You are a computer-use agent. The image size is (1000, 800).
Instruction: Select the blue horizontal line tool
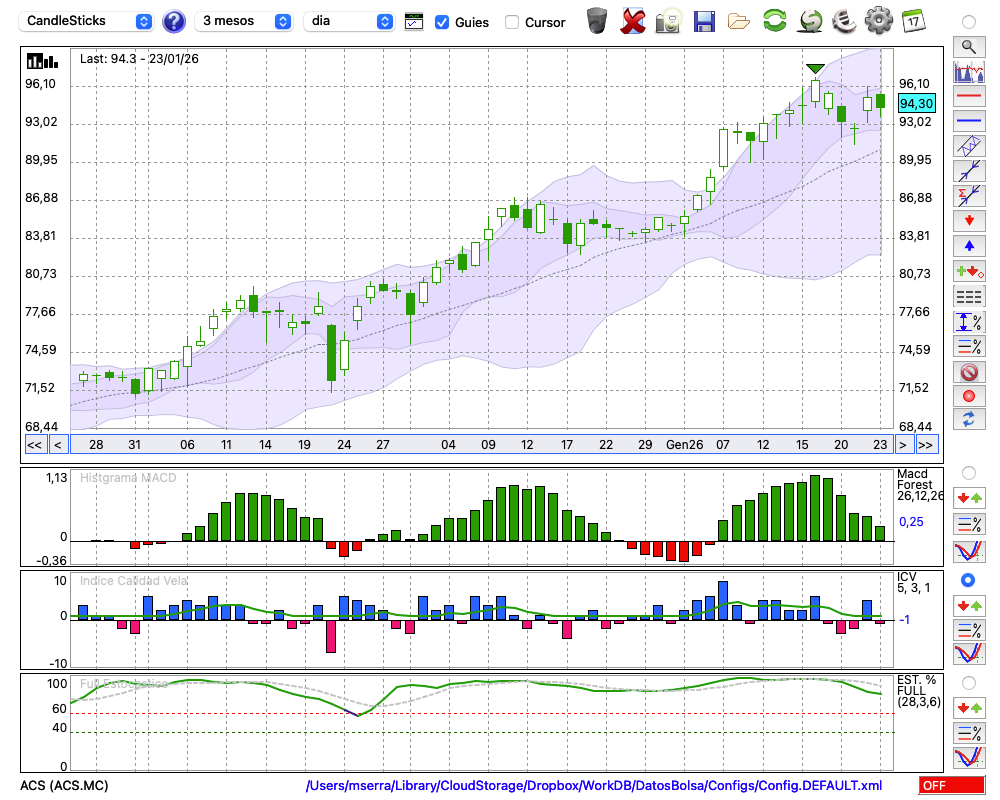968,121
